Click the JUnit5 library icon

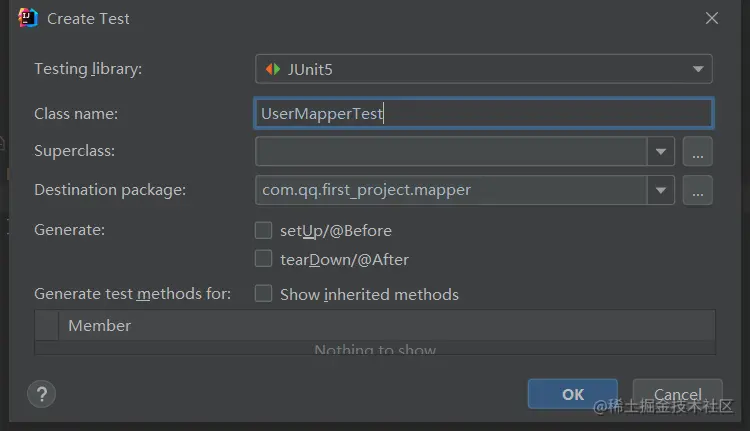click(272, 69)
